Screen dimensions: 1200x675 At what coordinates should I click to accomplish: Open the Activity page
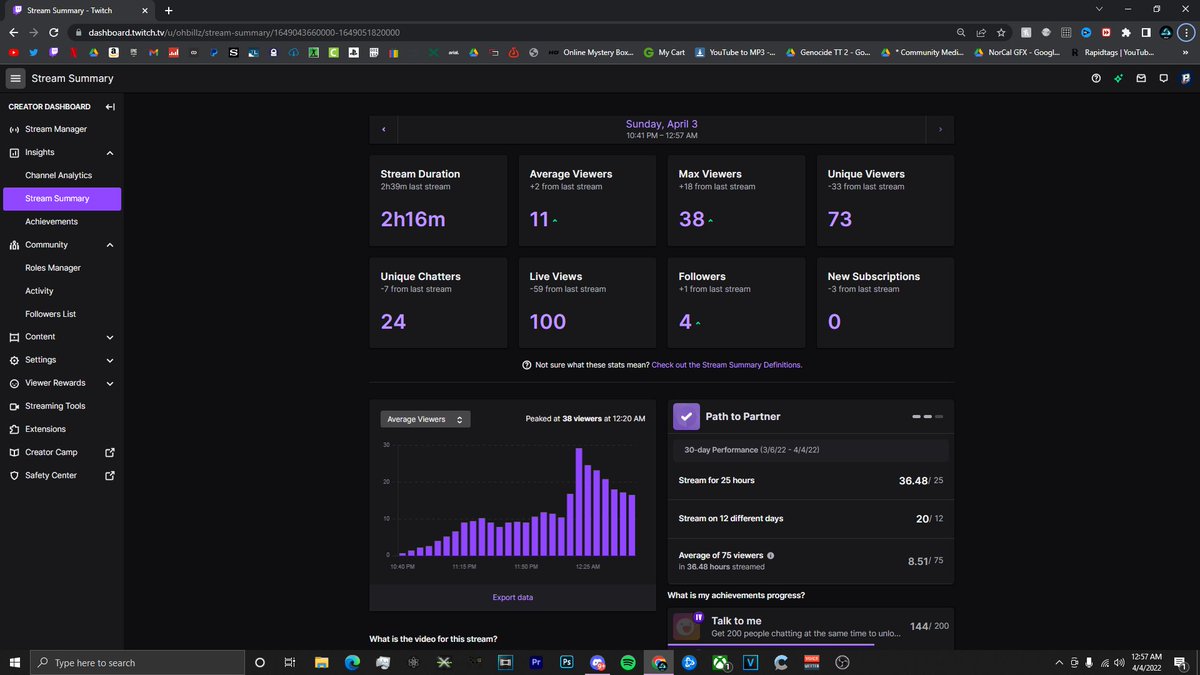point(62,291)
